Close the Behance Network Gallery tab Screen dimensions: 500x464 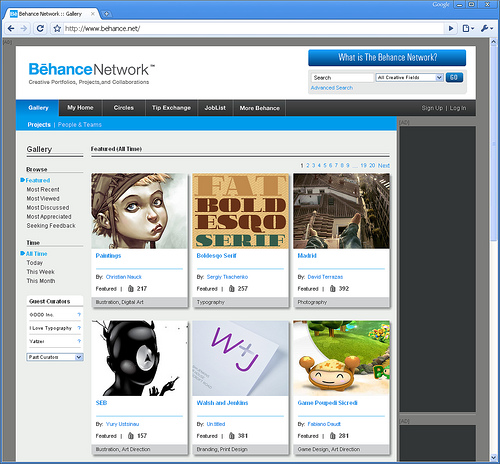[x=93, y=14]
